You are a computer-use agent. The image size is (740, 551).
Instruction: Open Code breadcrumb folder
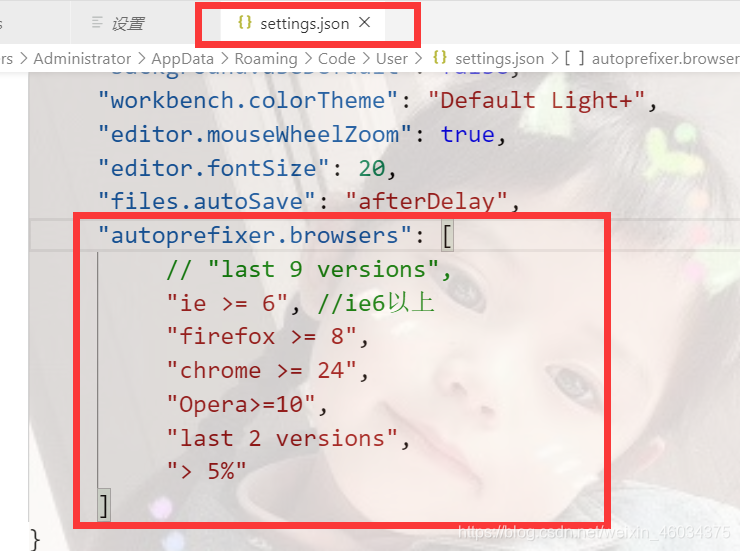(336, 58)
